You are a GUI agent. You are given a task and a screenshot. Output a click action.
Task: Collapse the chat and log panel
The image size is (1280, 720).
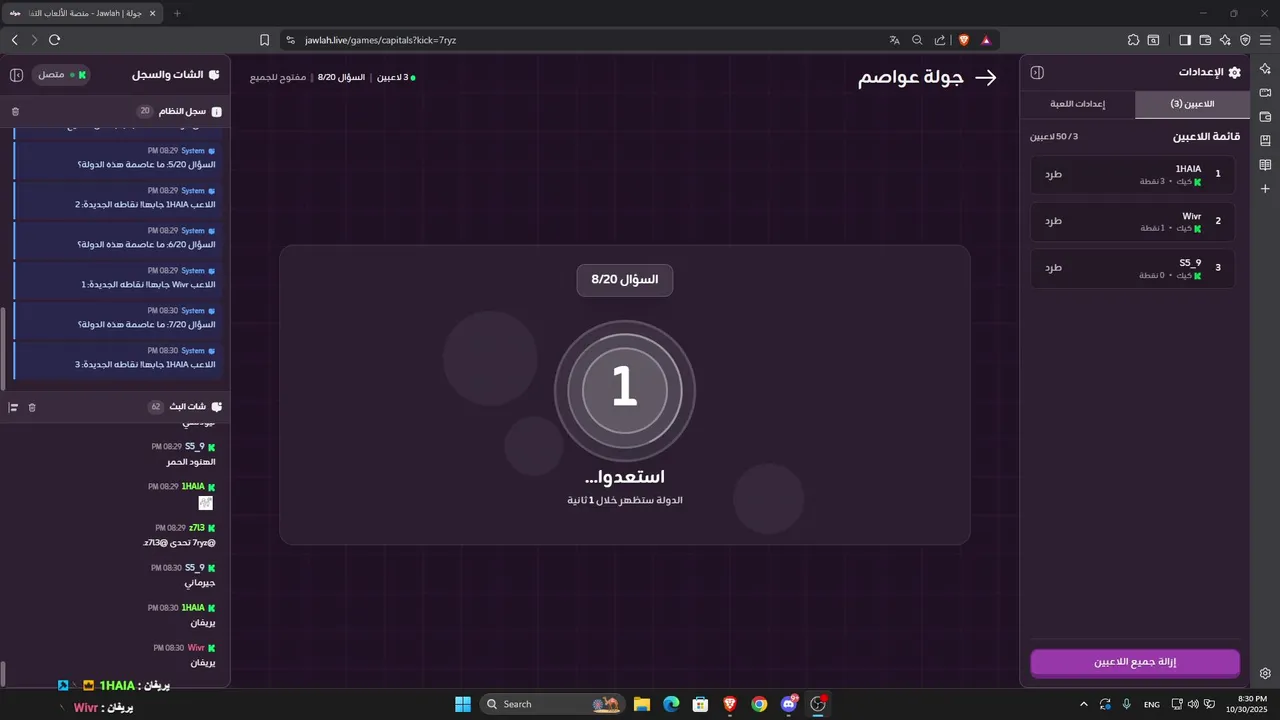coord(16,75)
